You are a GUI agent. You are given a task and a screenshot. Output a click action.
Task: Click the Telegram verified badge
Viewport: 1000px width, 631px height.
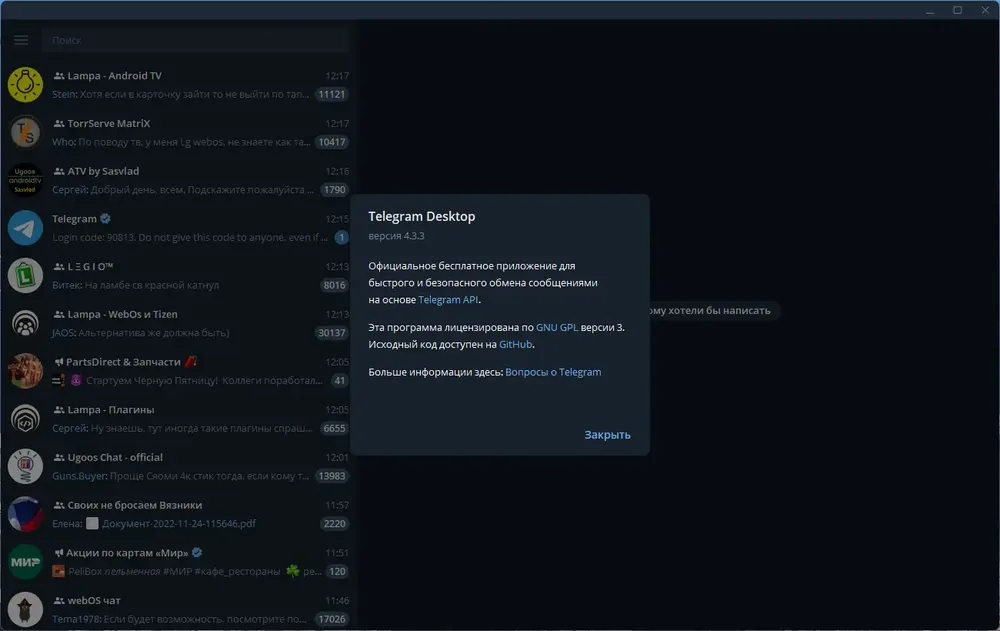105,218
